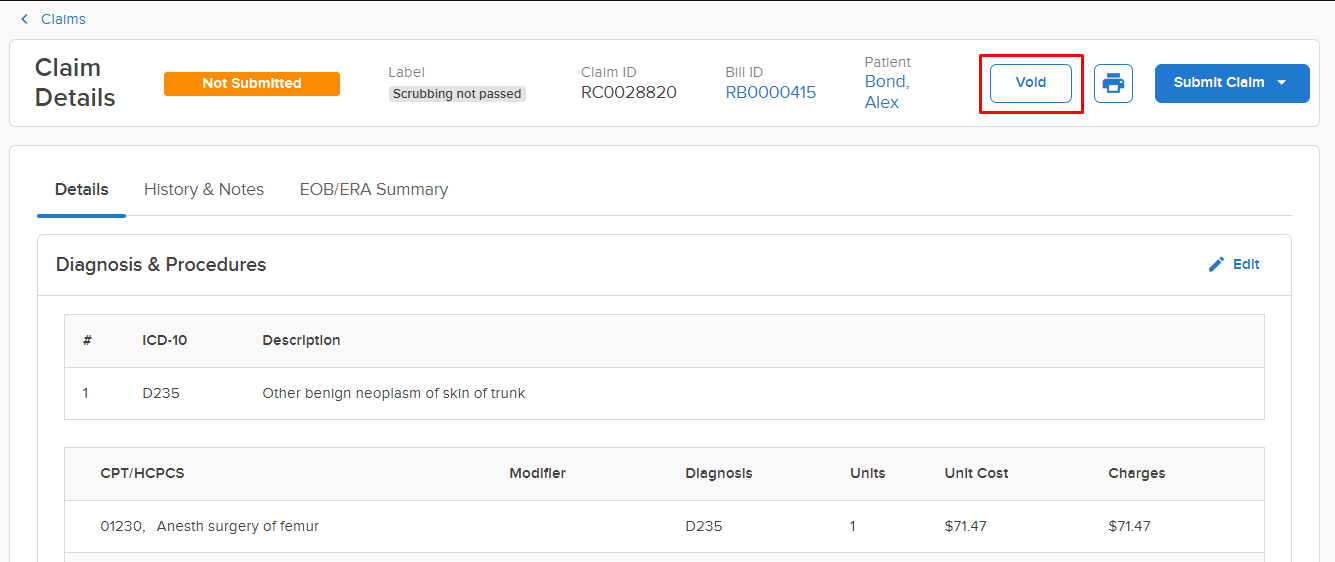Click the Scrubbing not passed label
The image size is (1335, 562).
coord(457,93)
